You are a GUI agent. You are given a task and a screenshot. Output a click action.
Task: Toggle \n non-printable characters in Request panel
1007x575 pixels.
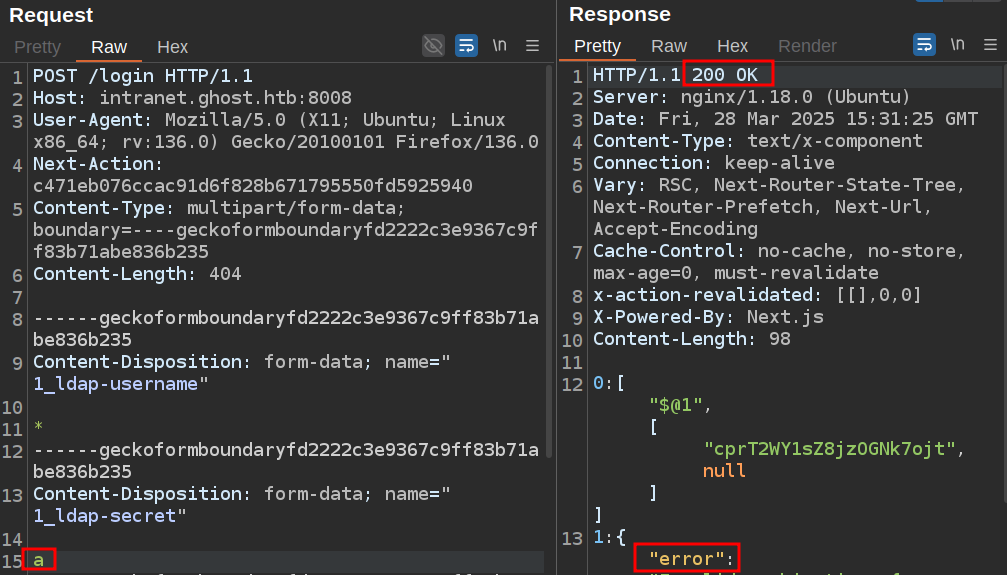(x=499, y=46)
